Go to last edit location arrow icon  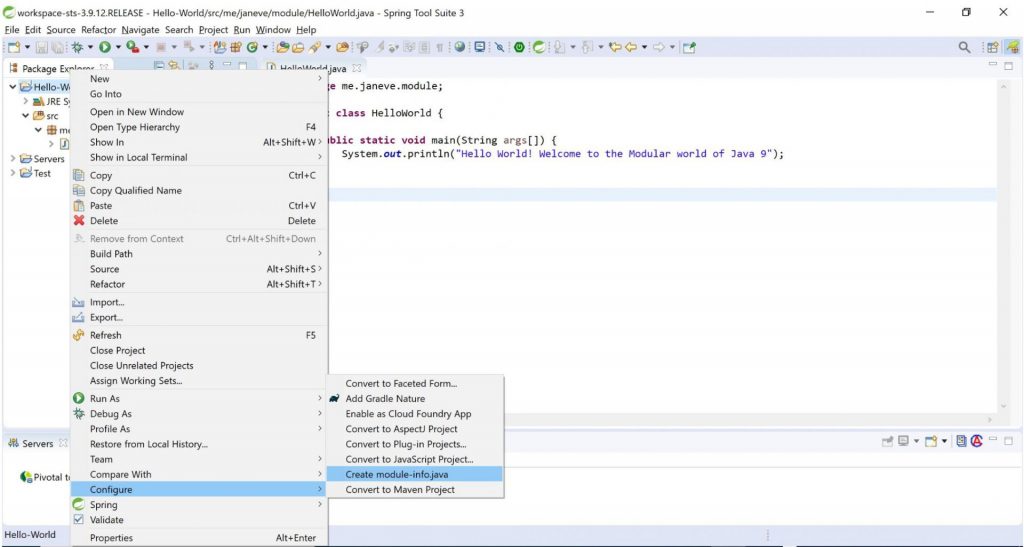pyautogui.click(x=615, y=47)
